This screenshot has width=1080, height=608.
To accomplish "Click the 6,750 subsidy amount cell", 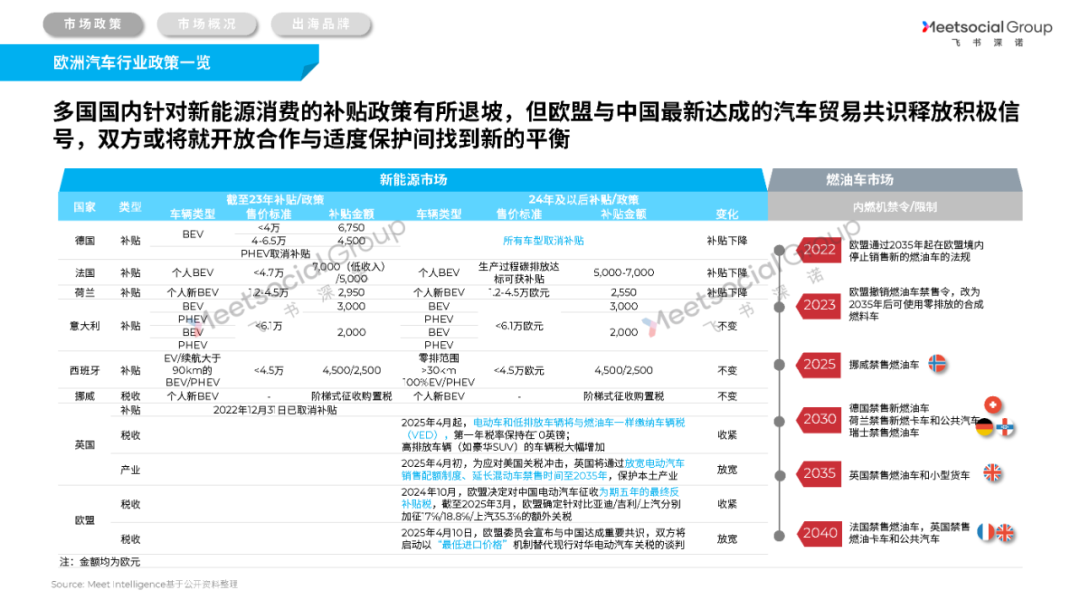I will [351, 227].
